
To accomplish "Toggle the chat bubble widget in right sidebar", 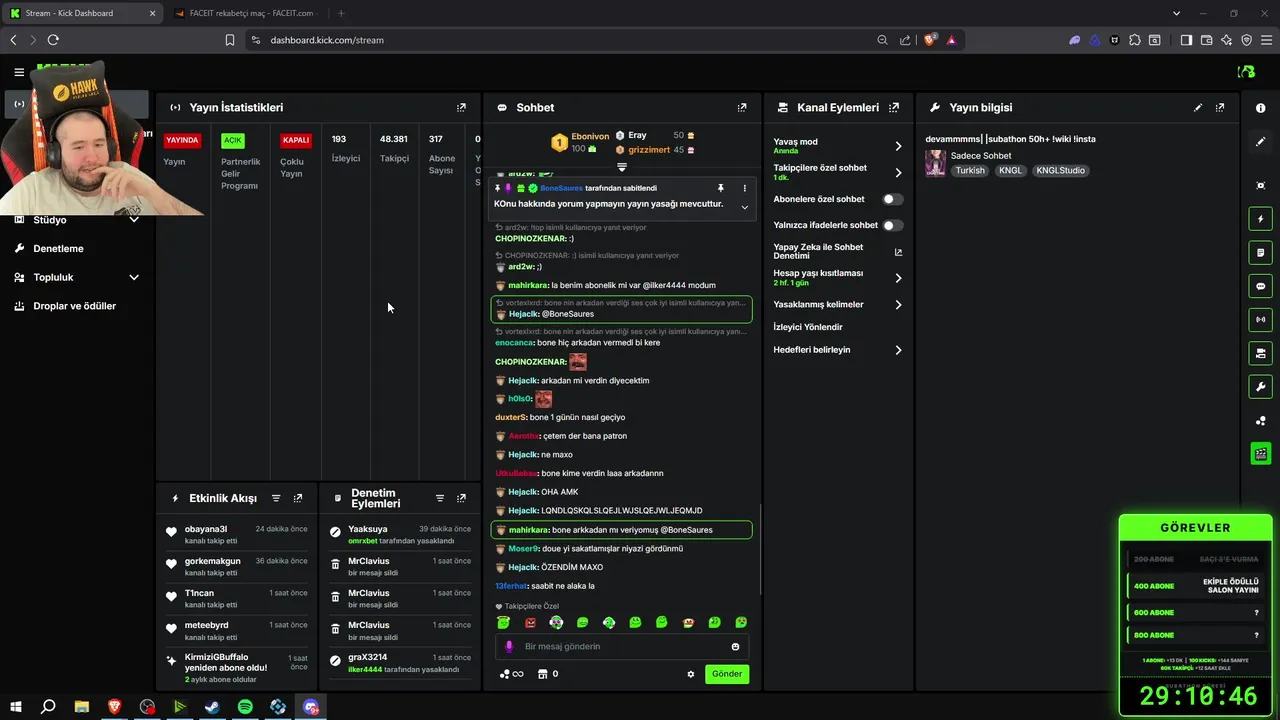I will coord(1261,286).
